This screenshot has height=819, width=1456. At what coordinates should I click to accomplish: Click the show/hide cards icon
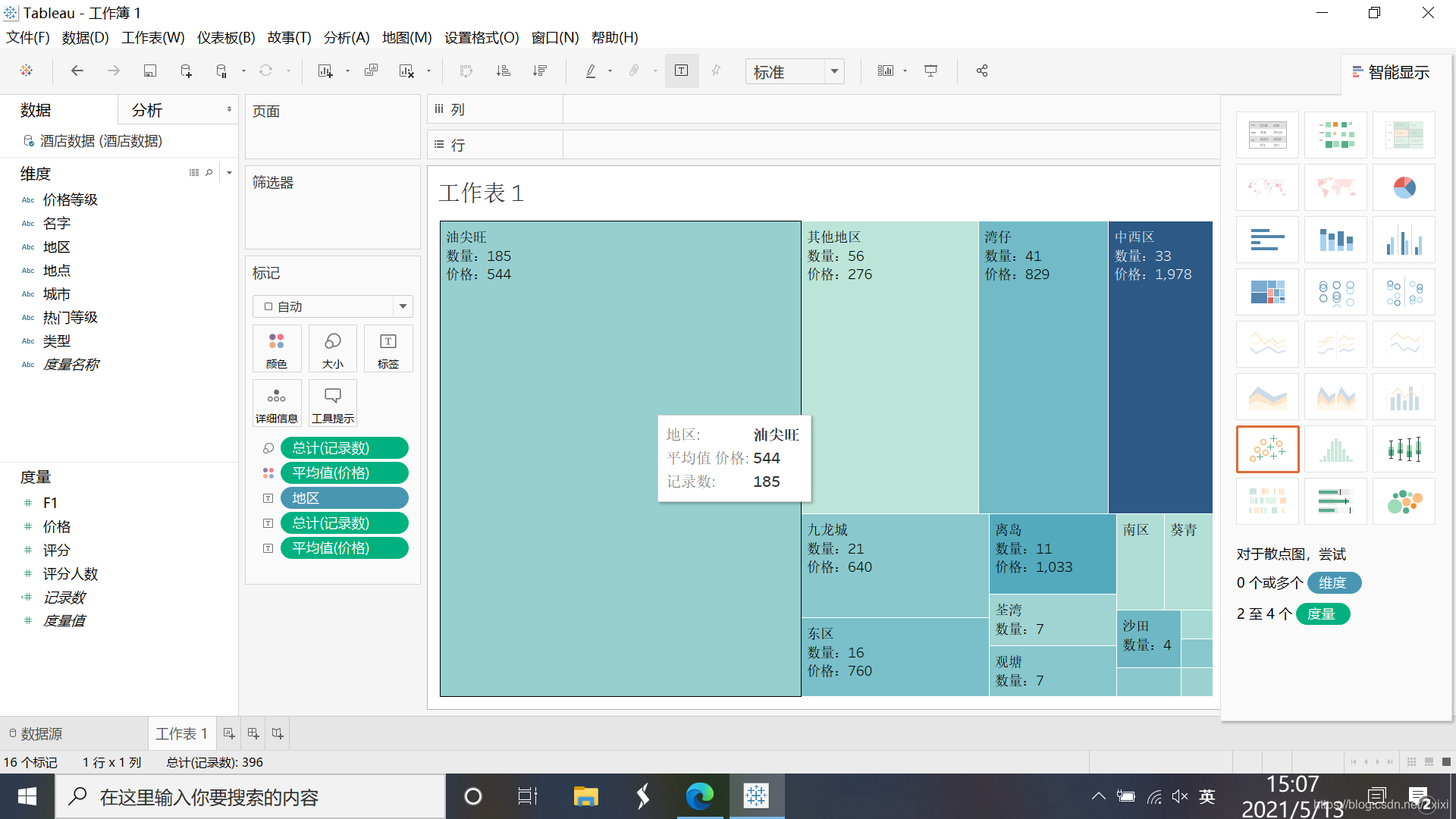pos(886,71)
